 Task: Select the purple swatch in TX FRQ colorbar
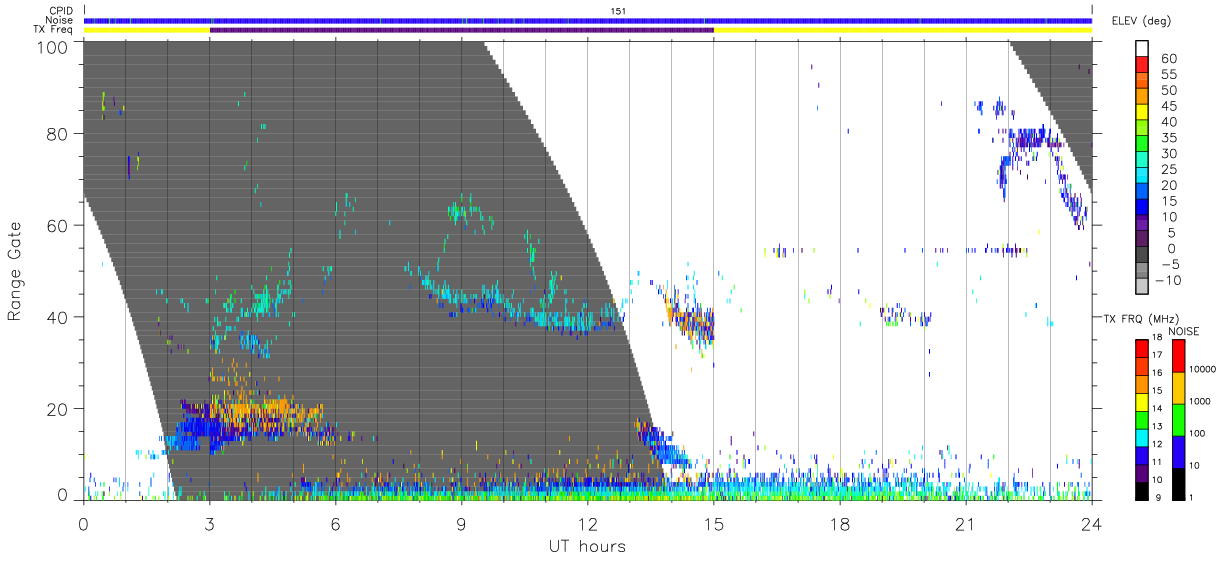click(1141, 471)
